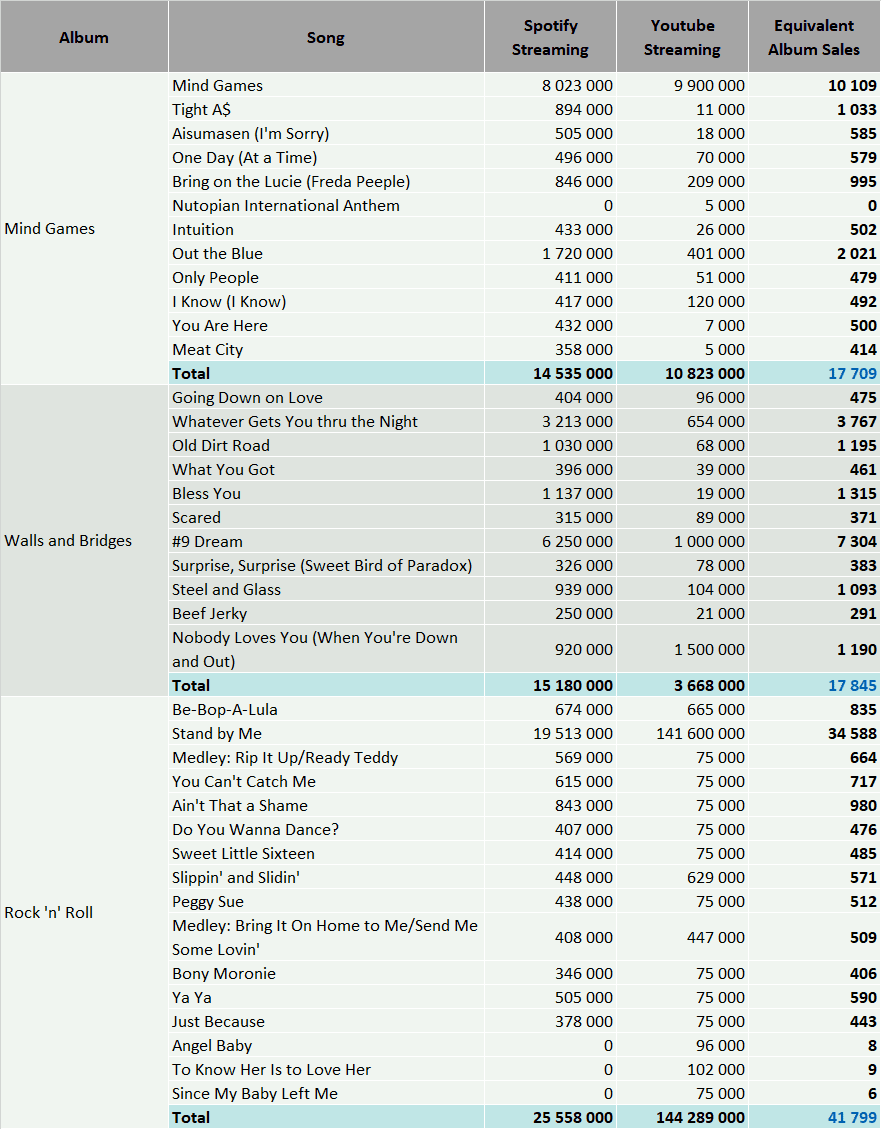
Task: Click Bring on the Lucie (Freda Peeple)
Action: pyautogui.click(x=326, y=181)
